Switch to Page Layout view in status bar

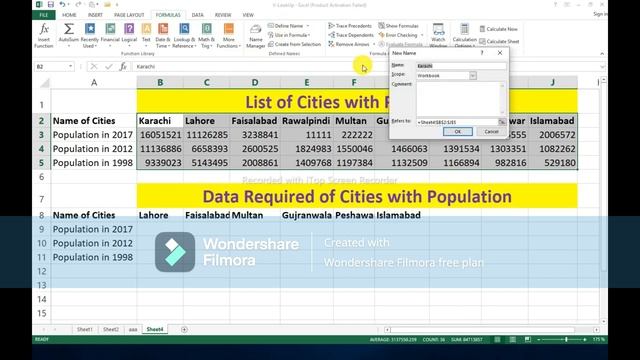point(512,339)
